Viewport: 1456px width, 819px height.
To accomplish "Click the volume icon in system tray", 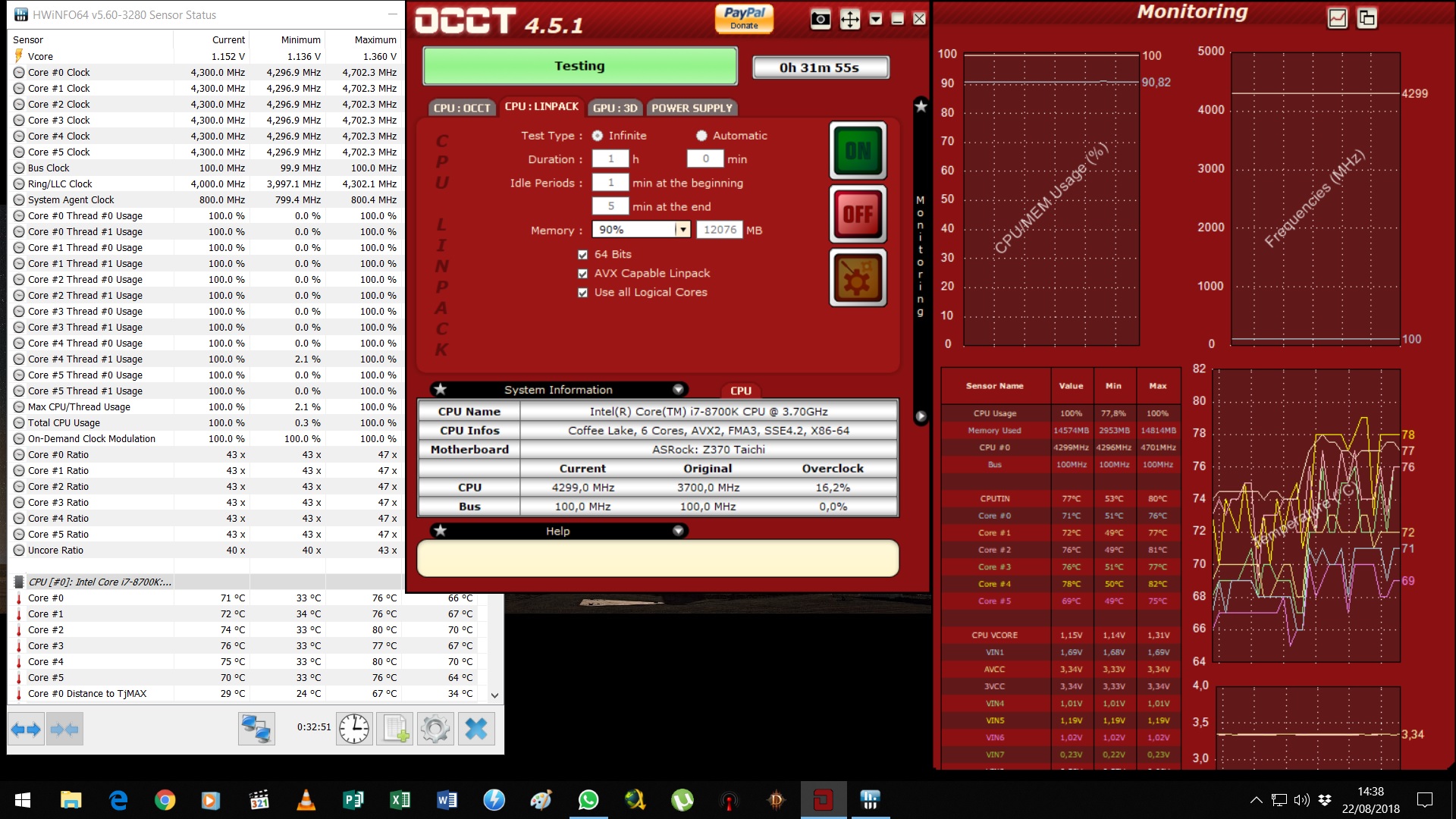I will pyautogui.click(x=1301, y=800).
